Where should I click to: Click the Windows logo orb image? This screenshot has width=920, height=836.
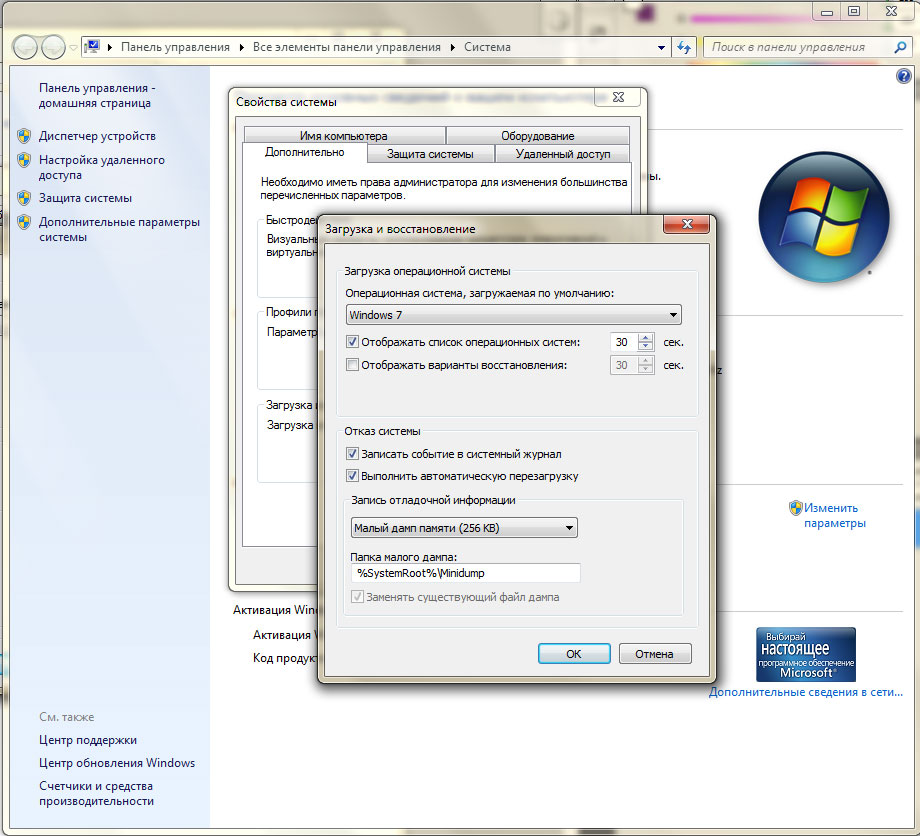824,217
